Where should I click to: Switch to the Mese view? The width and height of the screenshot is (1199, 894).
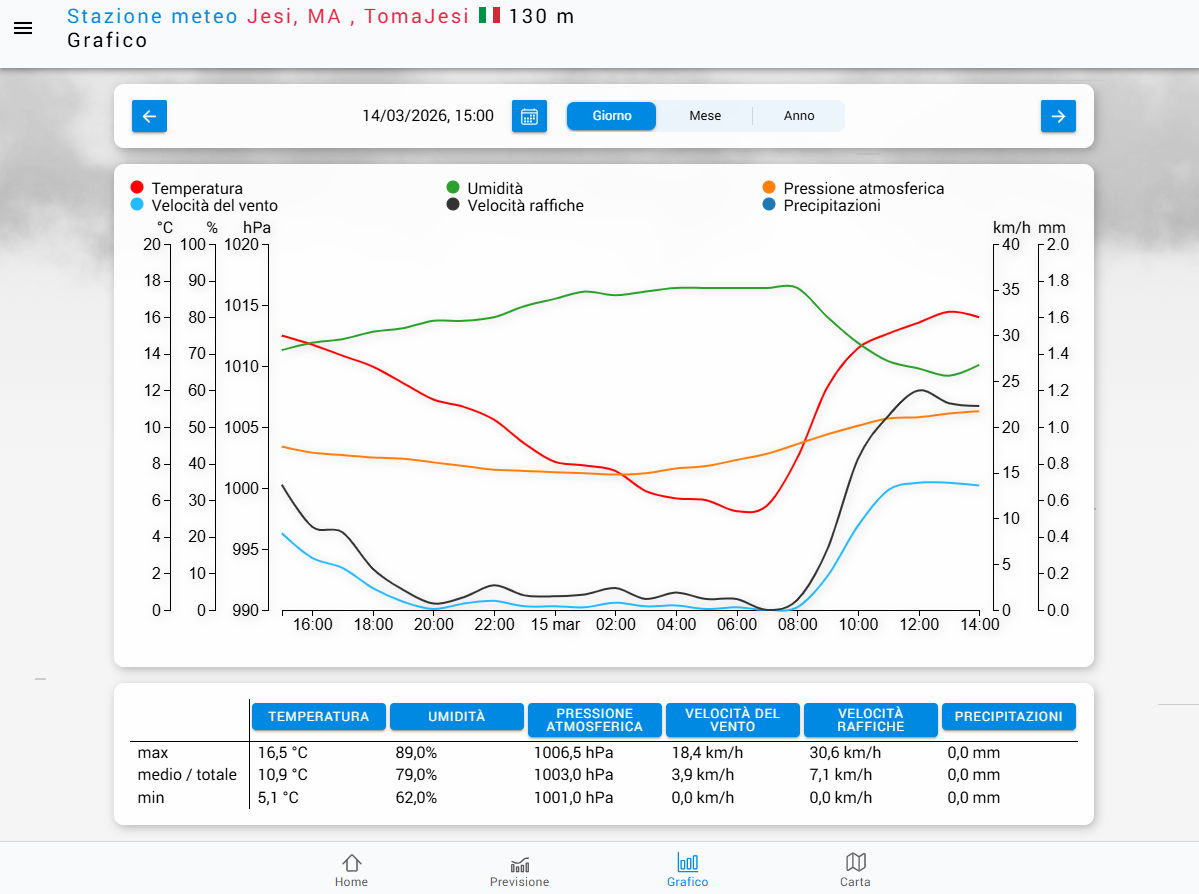pos(705,116)
